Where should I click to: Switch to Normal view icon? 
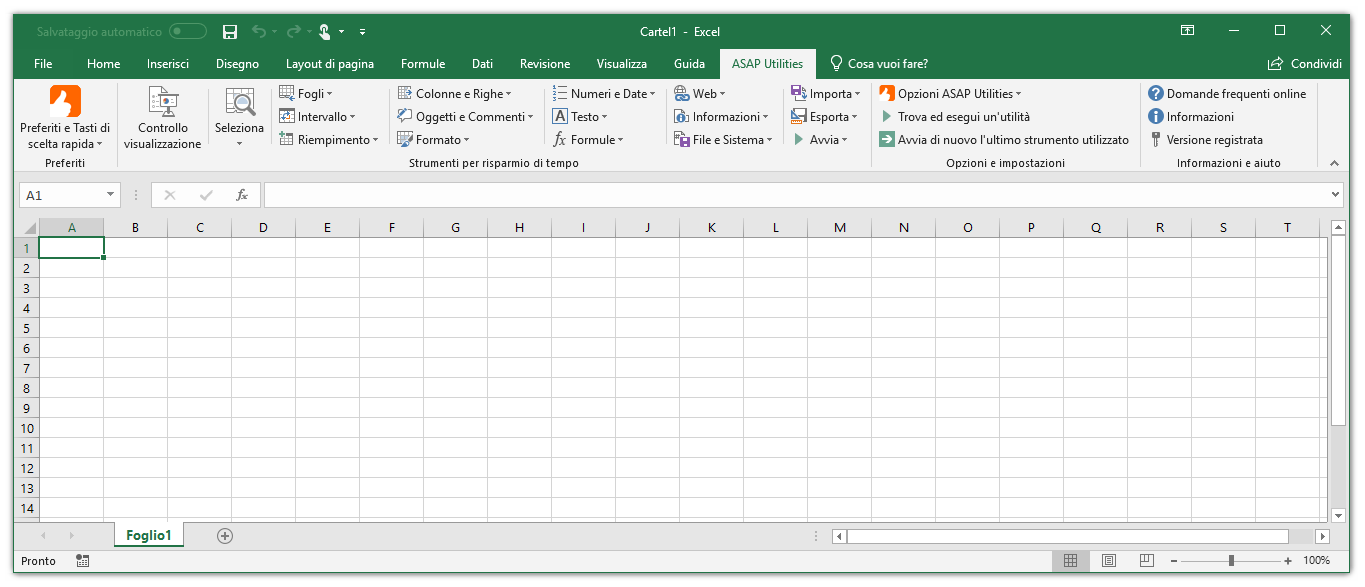tap(1070, 561)
